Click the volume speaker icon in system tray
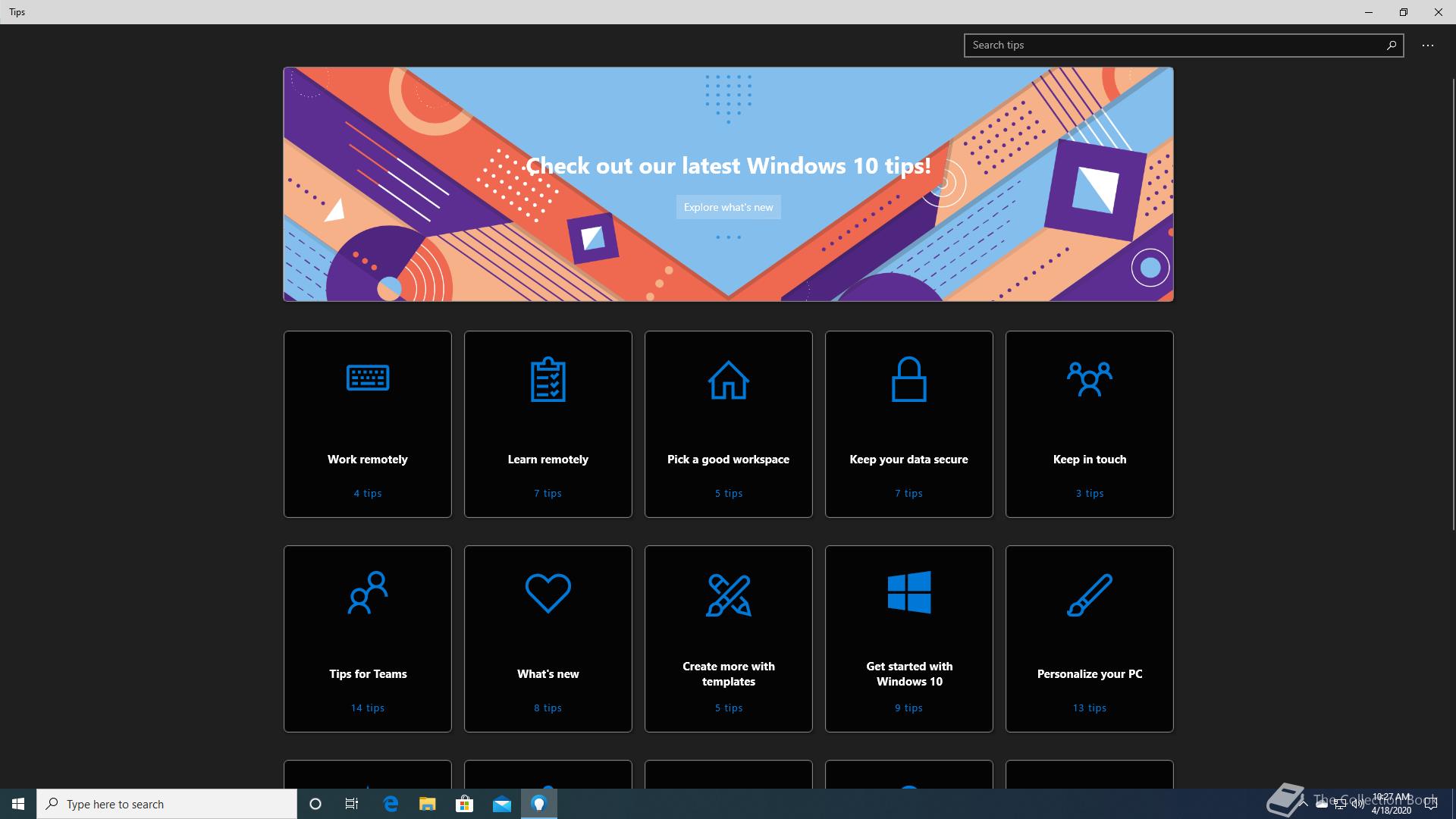Screen dimensions: 1456x819 [x=1357, y=804]
